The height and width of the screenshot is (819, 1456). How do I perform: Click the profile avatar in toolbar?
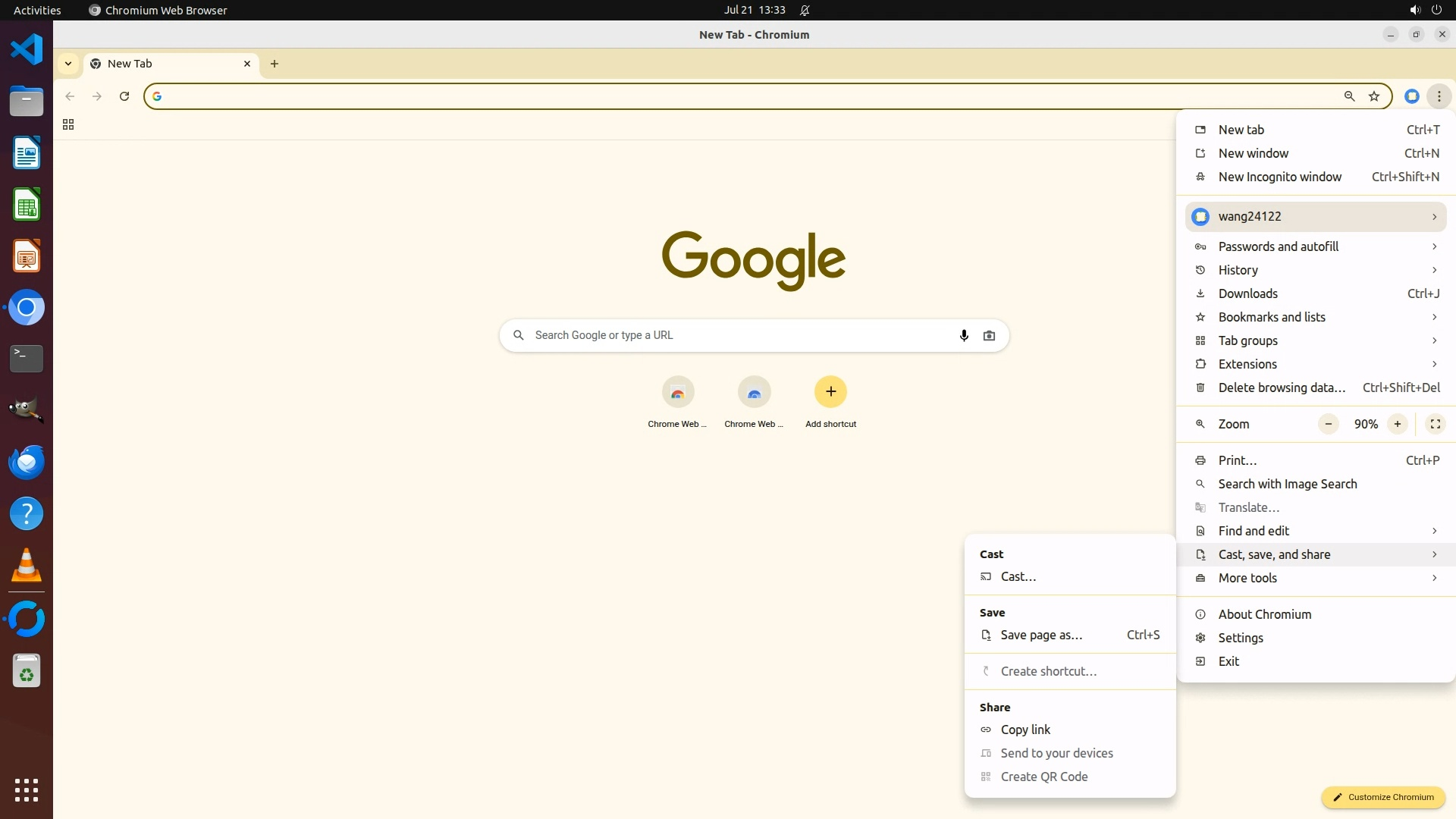coord(1411,96)
